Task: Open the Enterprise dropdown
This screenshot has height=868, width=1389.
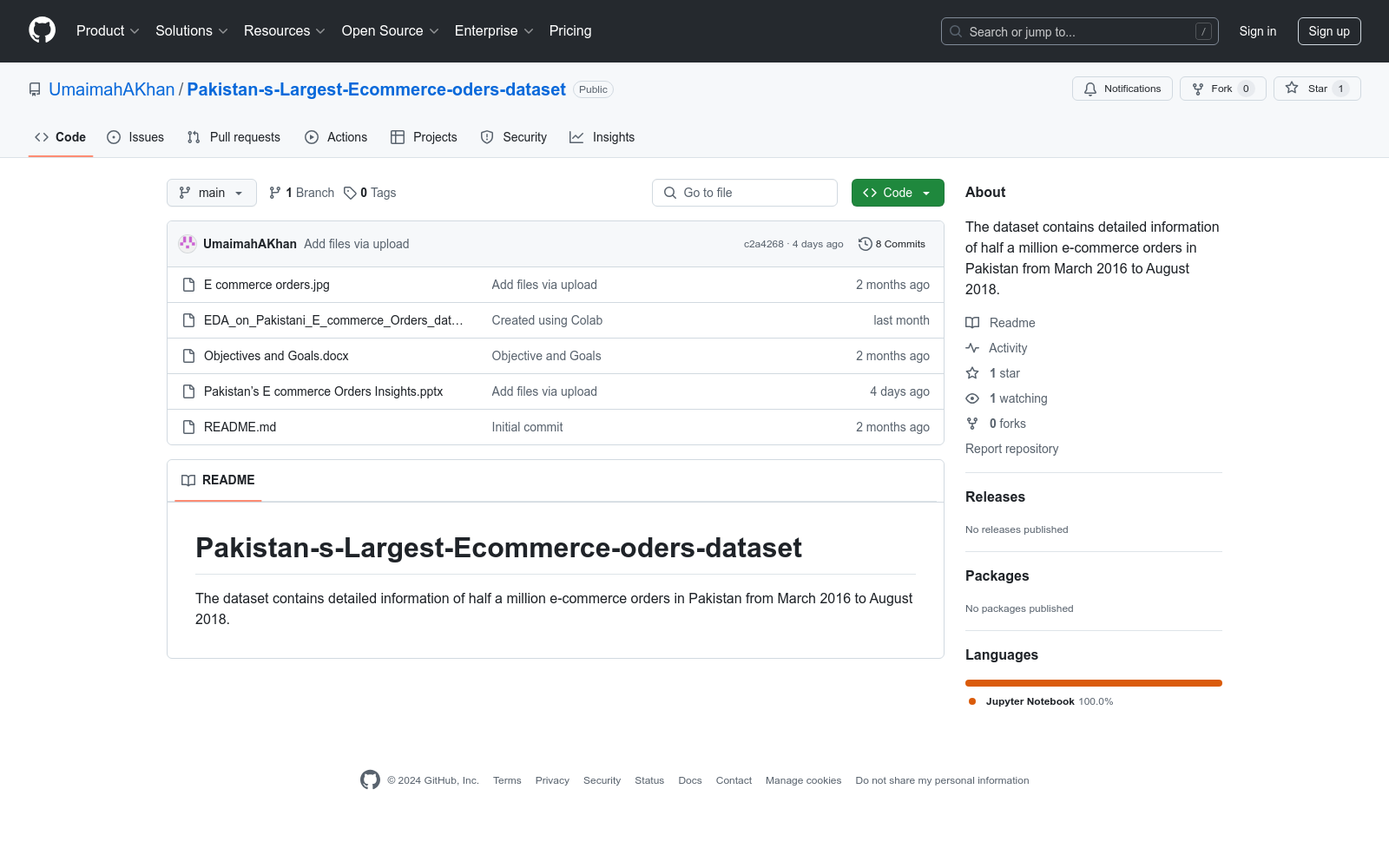Action: click(x=494, y=31)
